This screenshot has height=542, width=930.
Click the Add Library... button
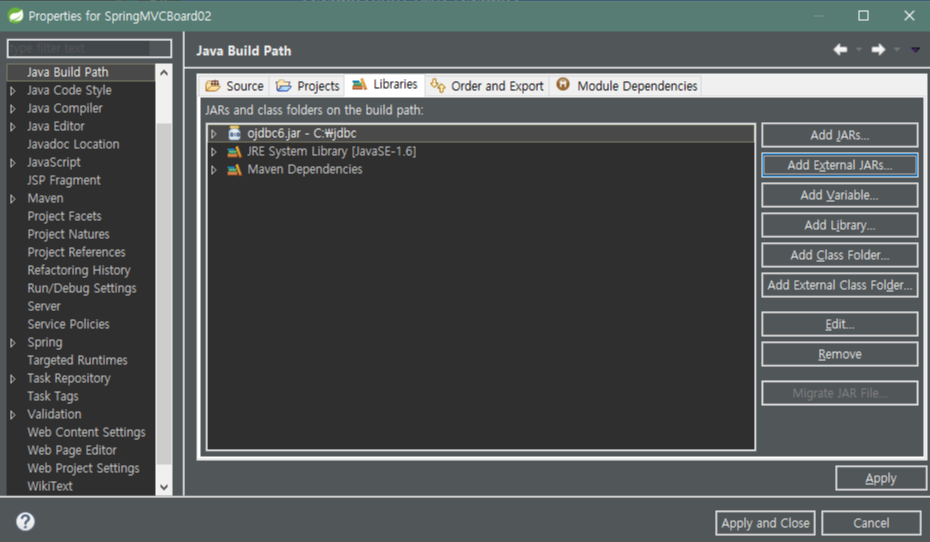coord(839,225)
